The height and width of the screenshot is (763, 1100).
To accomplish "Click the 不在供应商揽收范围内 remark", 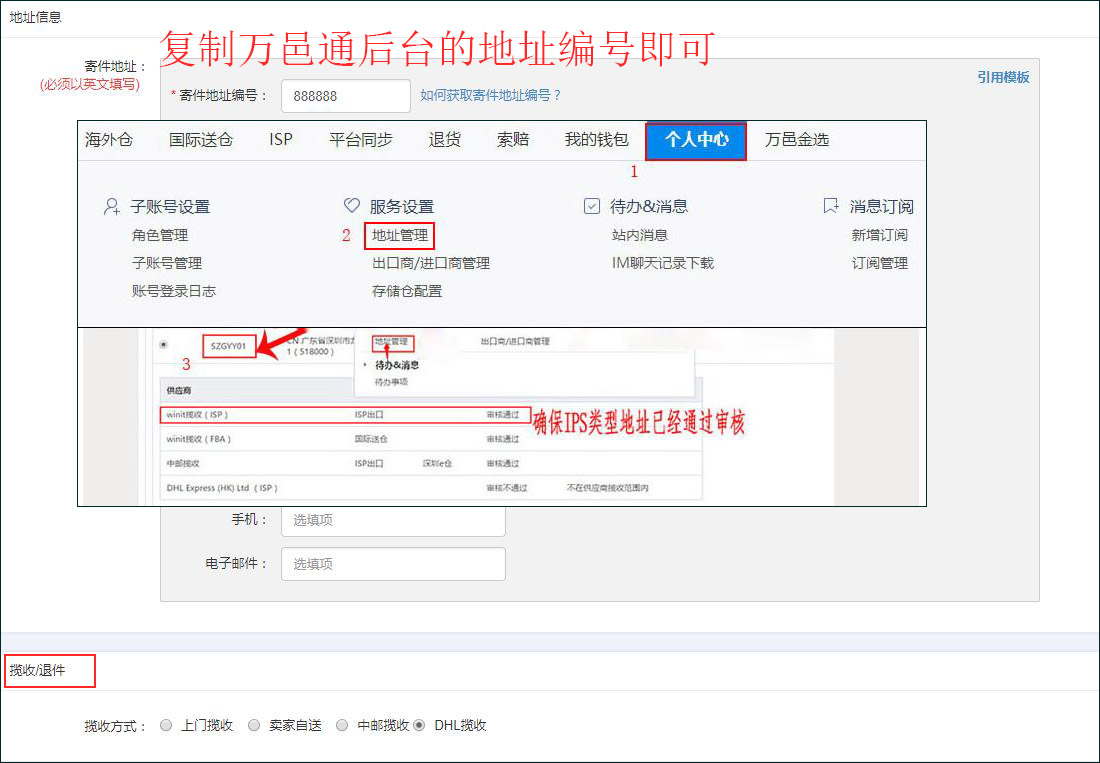I will (x=608, y=487).
